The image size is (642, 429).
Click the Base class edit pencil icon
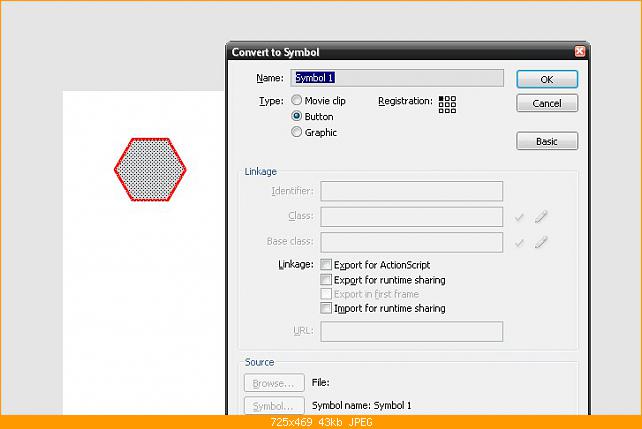[541, 242]
